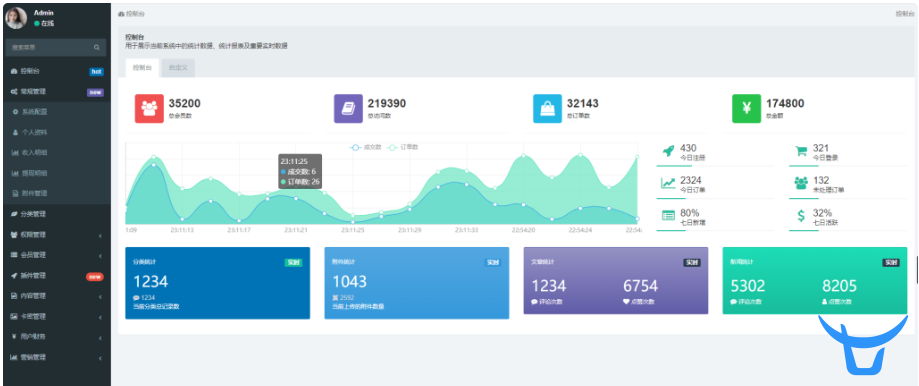
Task: Click the leaf icon of 分类管理 in sidebar
Action: pyautogui.click(x=14, y=214)
